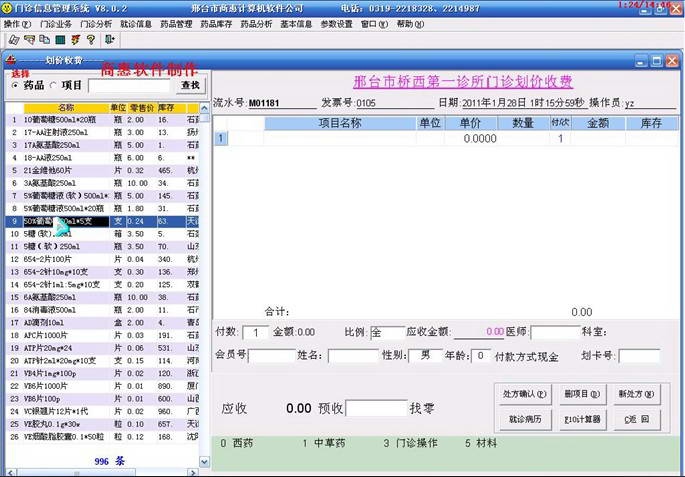Open the 药品管理 menu

coord(176,24)
